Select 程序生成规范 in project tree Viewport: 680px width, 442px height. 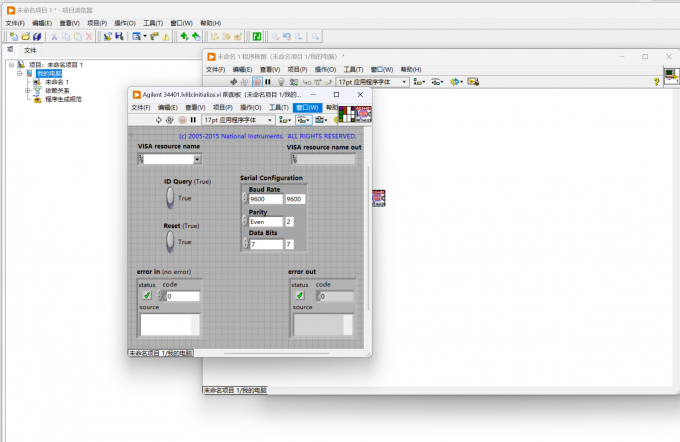coord(63,99)
